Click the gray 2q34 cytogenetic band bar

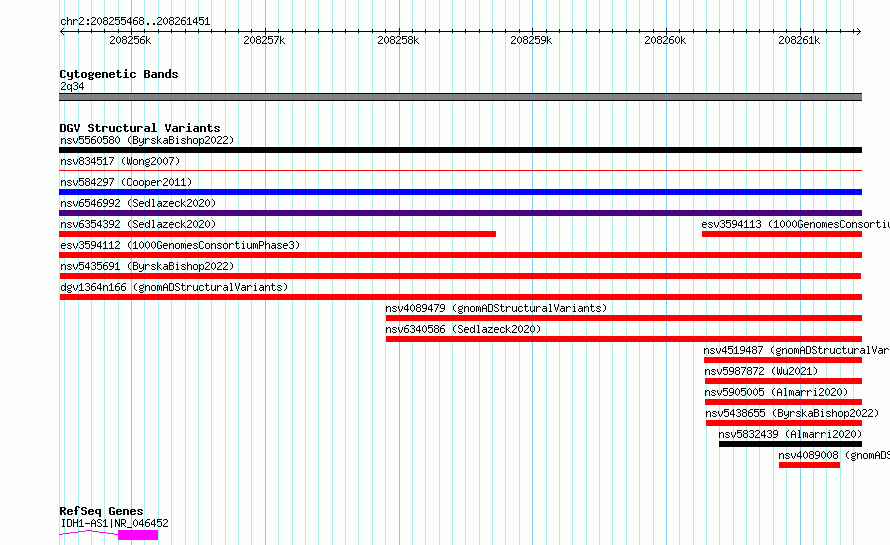pos(460,97)
